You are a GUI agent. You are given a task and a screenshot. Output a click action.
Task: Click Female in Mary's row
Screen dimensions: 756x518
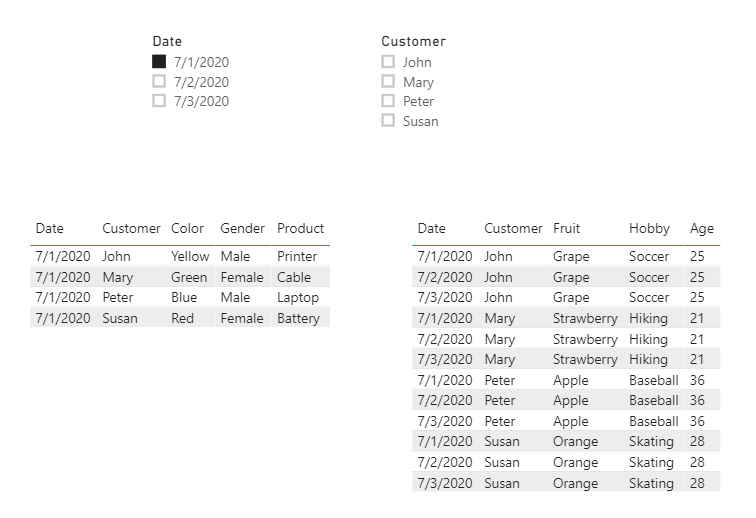tap(242, 277)
